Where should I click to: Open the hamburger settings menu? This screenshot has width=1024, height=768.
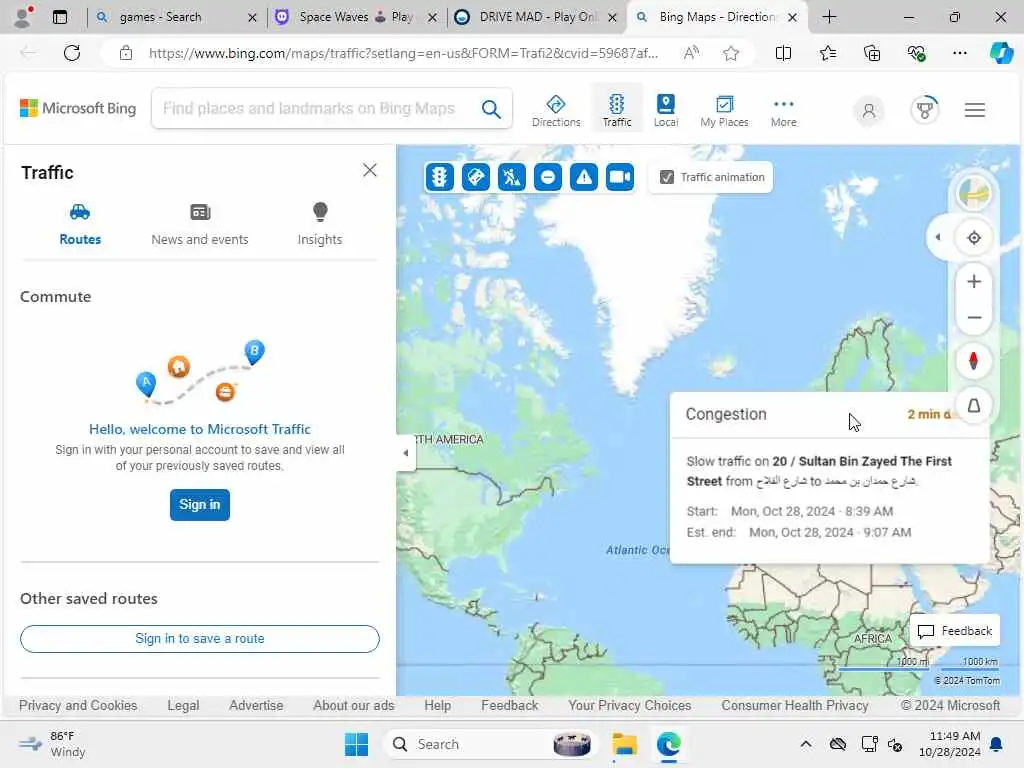click(974, 110)
